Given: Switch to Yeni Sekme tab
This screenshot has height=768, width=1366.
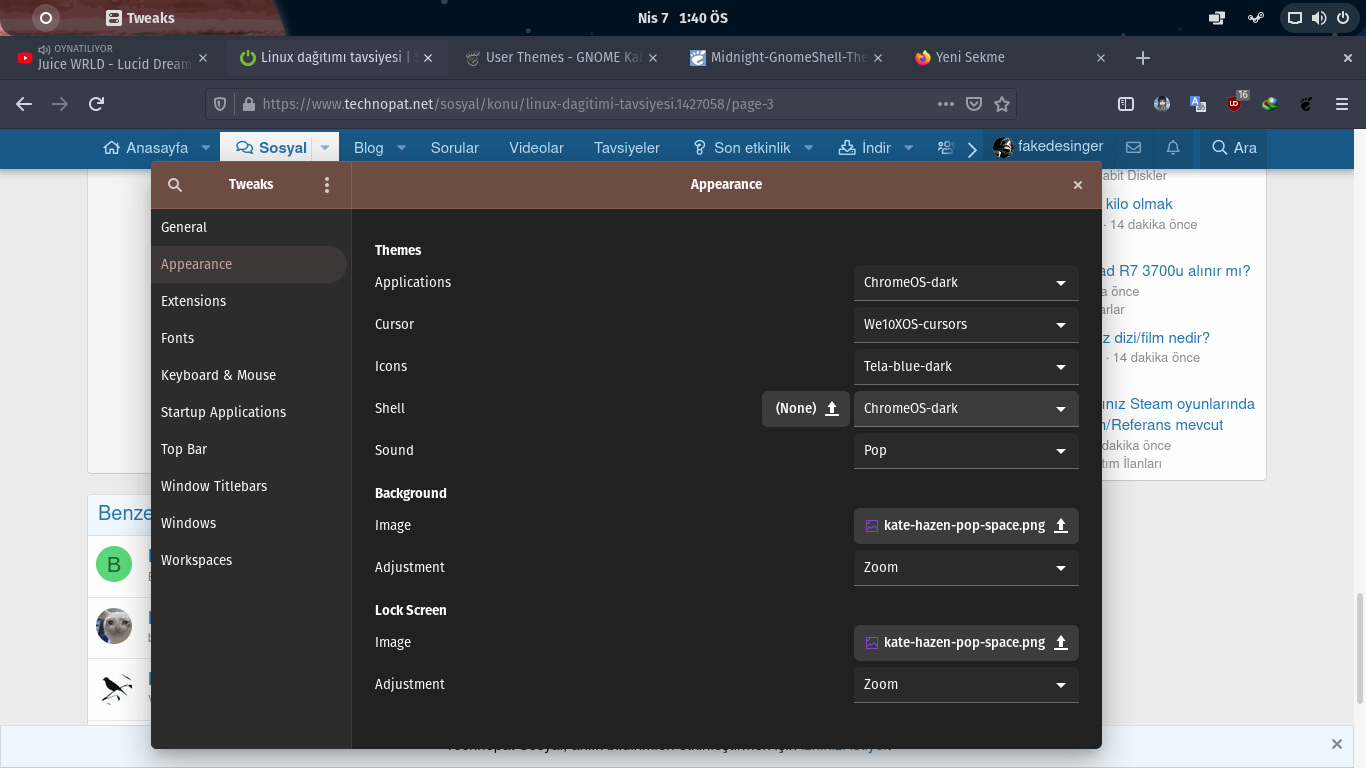Looking at the screenshot, I should click(1010, 58).
